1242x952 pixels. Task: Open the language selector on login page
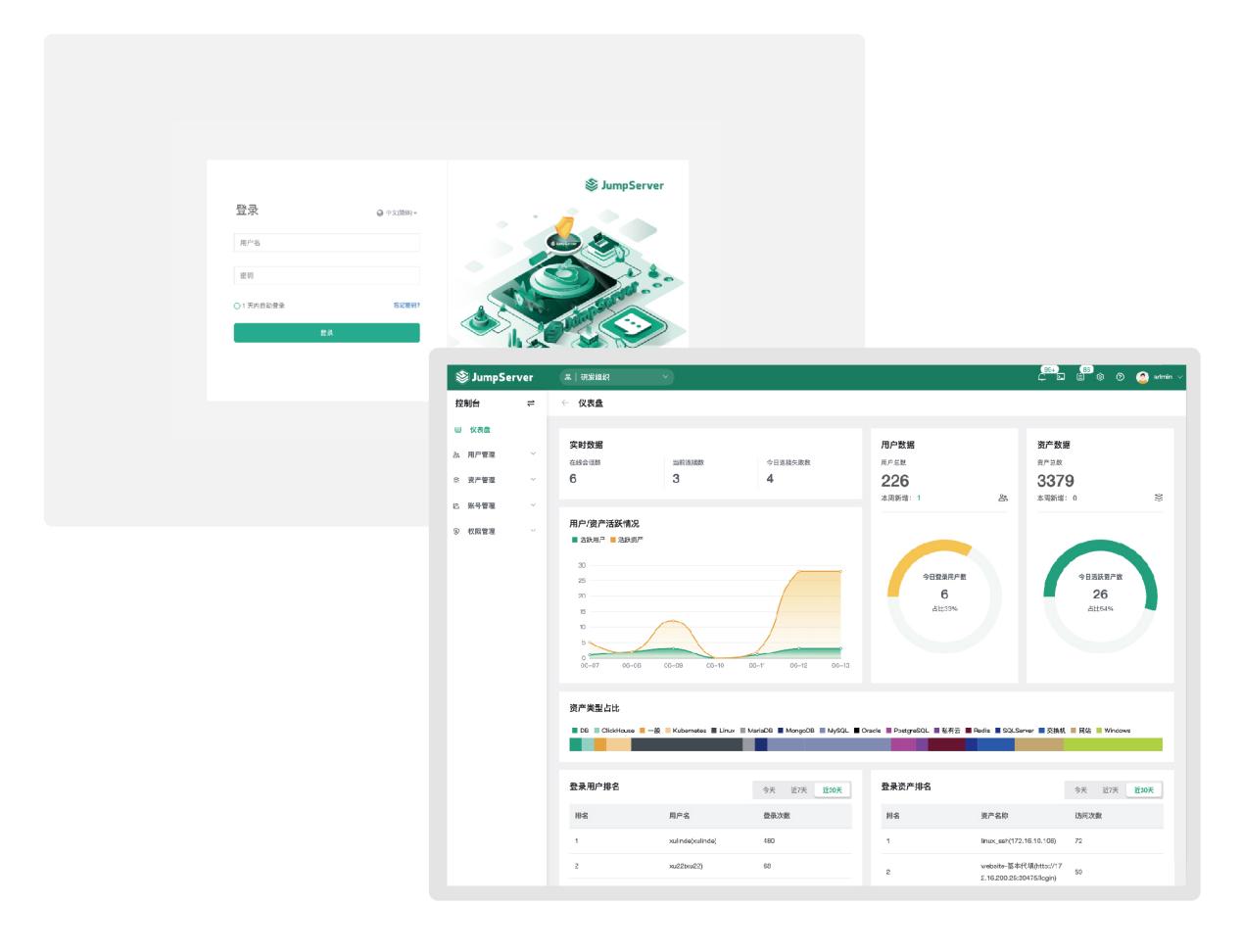[397, 213]
